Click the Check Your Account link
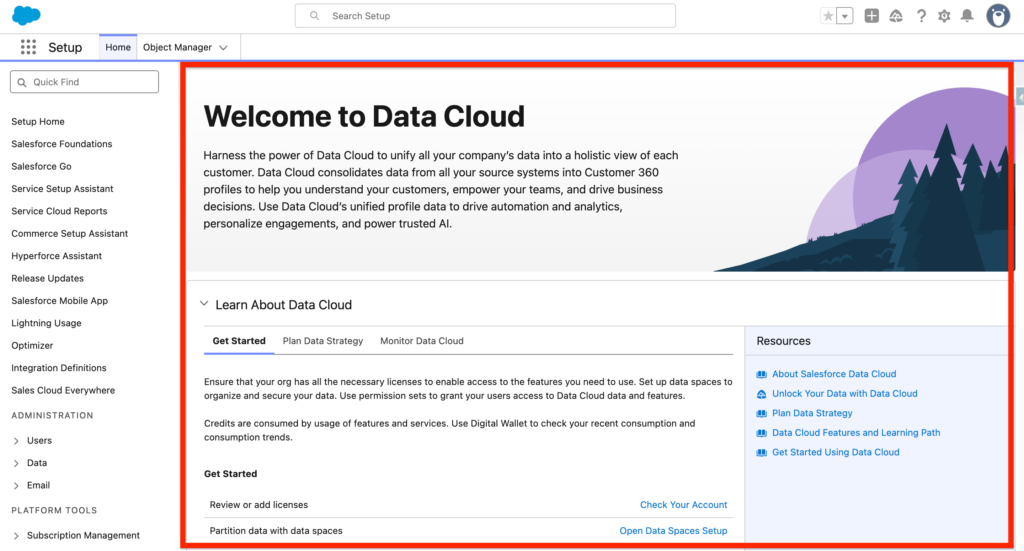 tap(683, 505)
